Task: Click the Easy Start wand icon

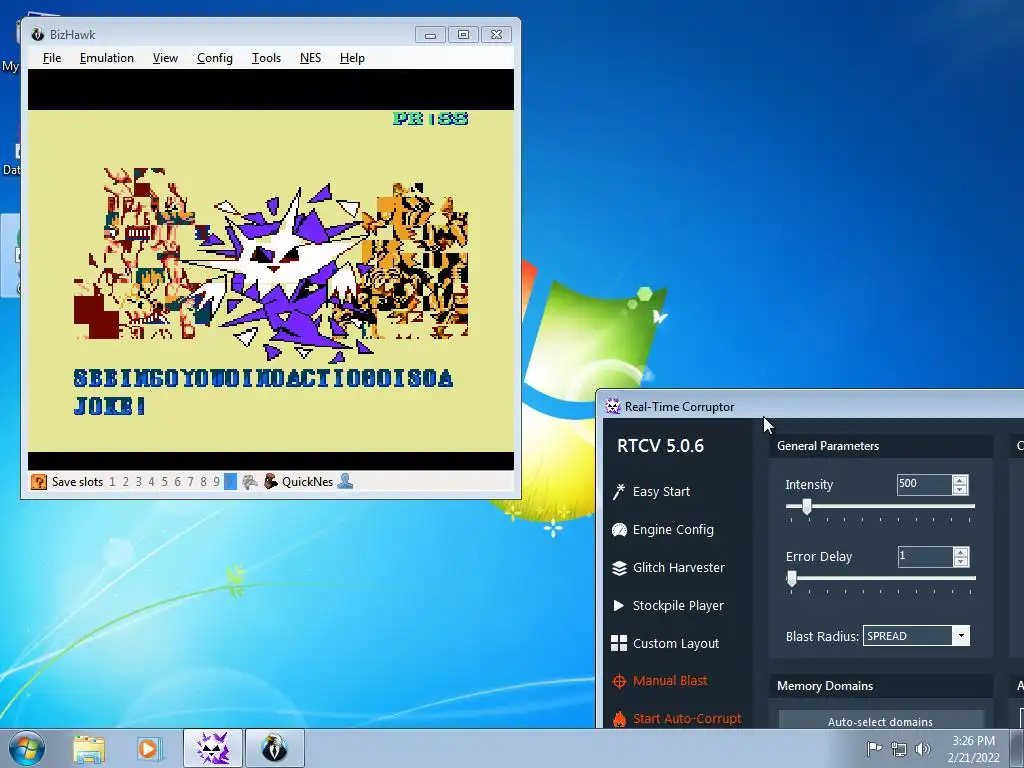Action: tap(618, 492)
